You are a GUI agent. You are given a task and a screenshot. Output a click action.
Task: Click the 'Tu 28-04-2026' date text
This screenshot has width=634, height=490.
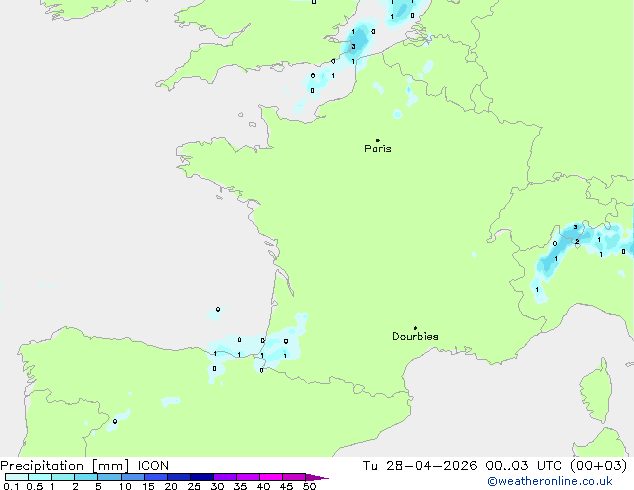[x=420, y=466]
